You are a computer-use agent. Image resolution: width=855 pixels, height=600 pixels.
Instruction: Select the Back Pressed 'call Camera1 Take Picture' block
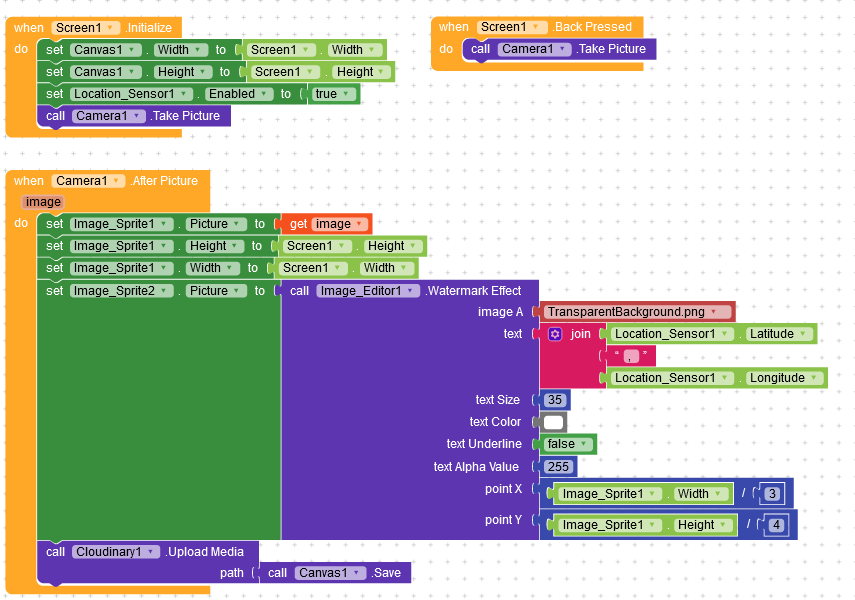(x=559, y=49)
